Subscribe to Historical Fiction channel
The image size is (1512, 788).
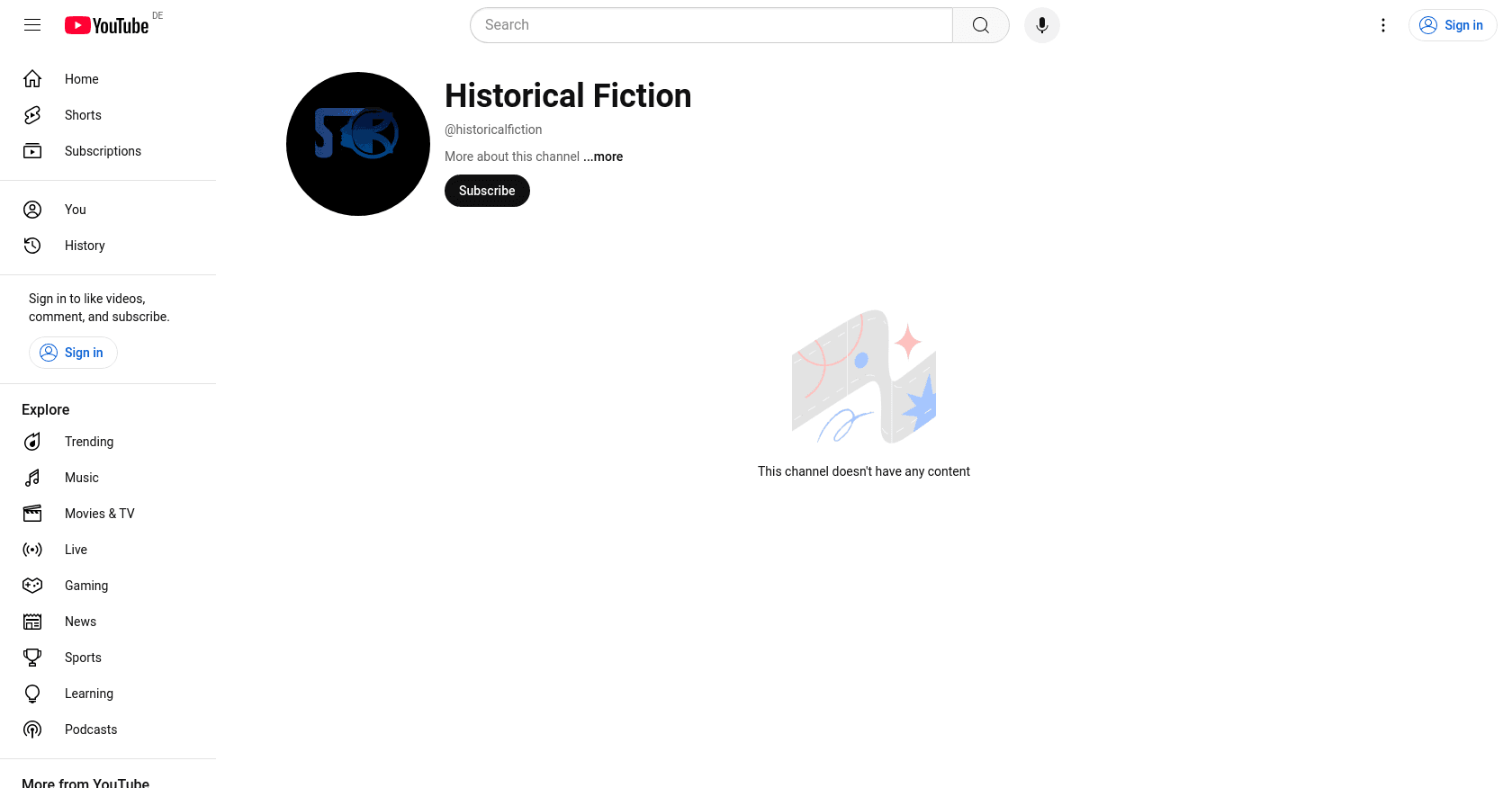pos(487,191)
